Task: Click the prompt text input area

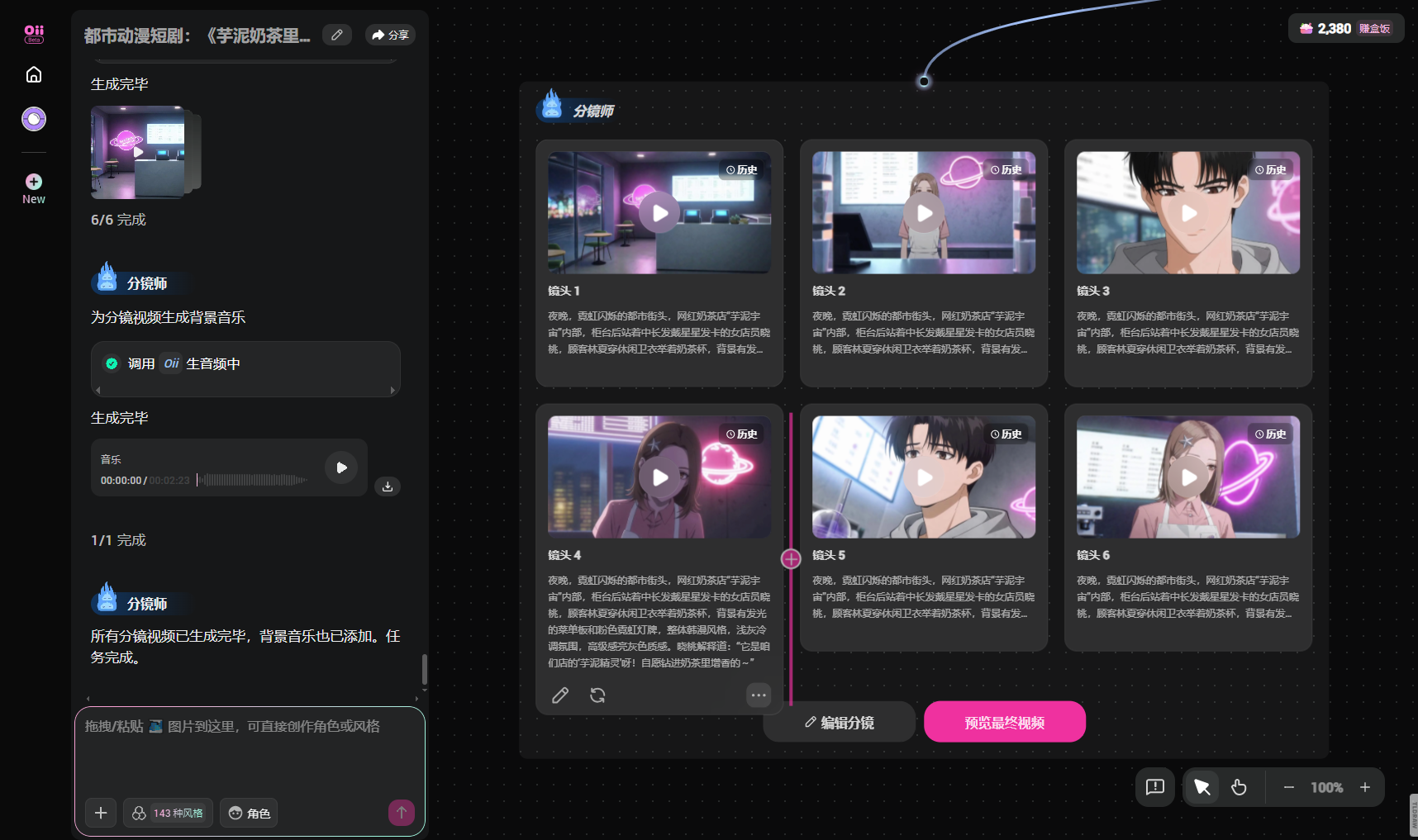Action: [x=250, y=752]
